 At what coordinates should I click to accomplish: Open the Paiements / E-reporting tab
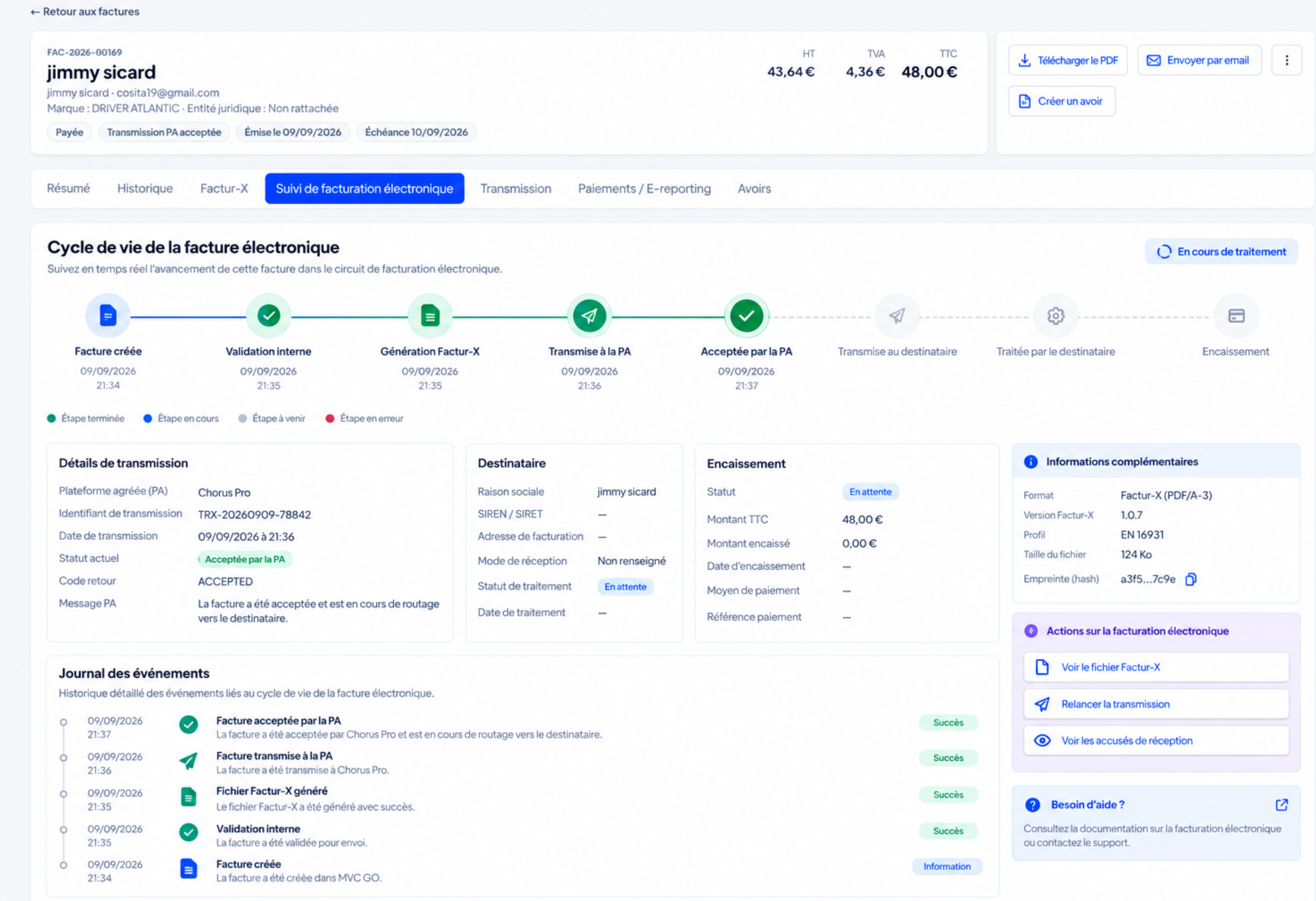[644, 189]
